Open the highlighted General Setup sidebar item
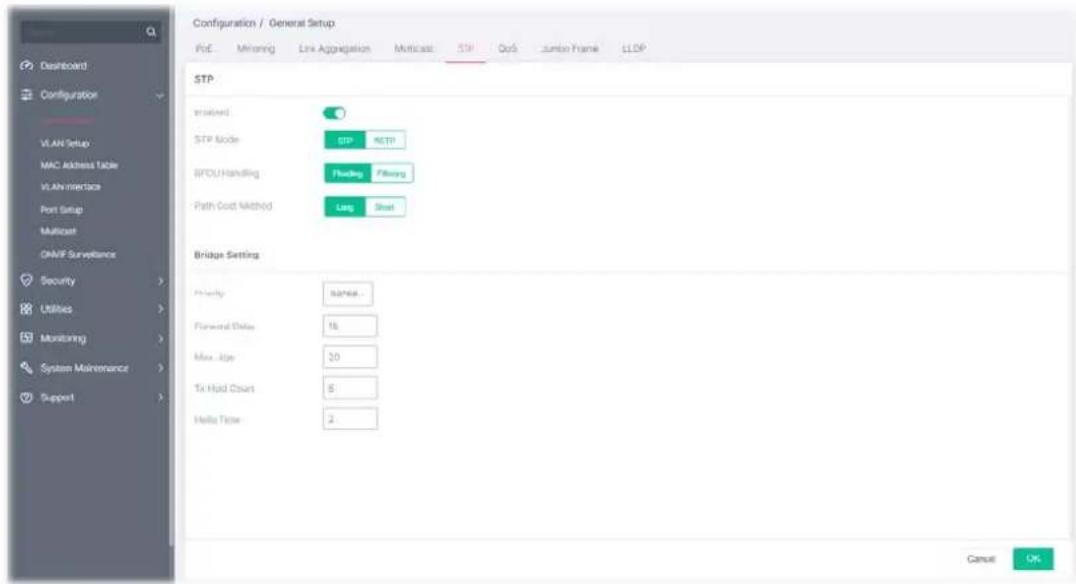The height and width of the screenshot is (584, 1076). [67, 121]
